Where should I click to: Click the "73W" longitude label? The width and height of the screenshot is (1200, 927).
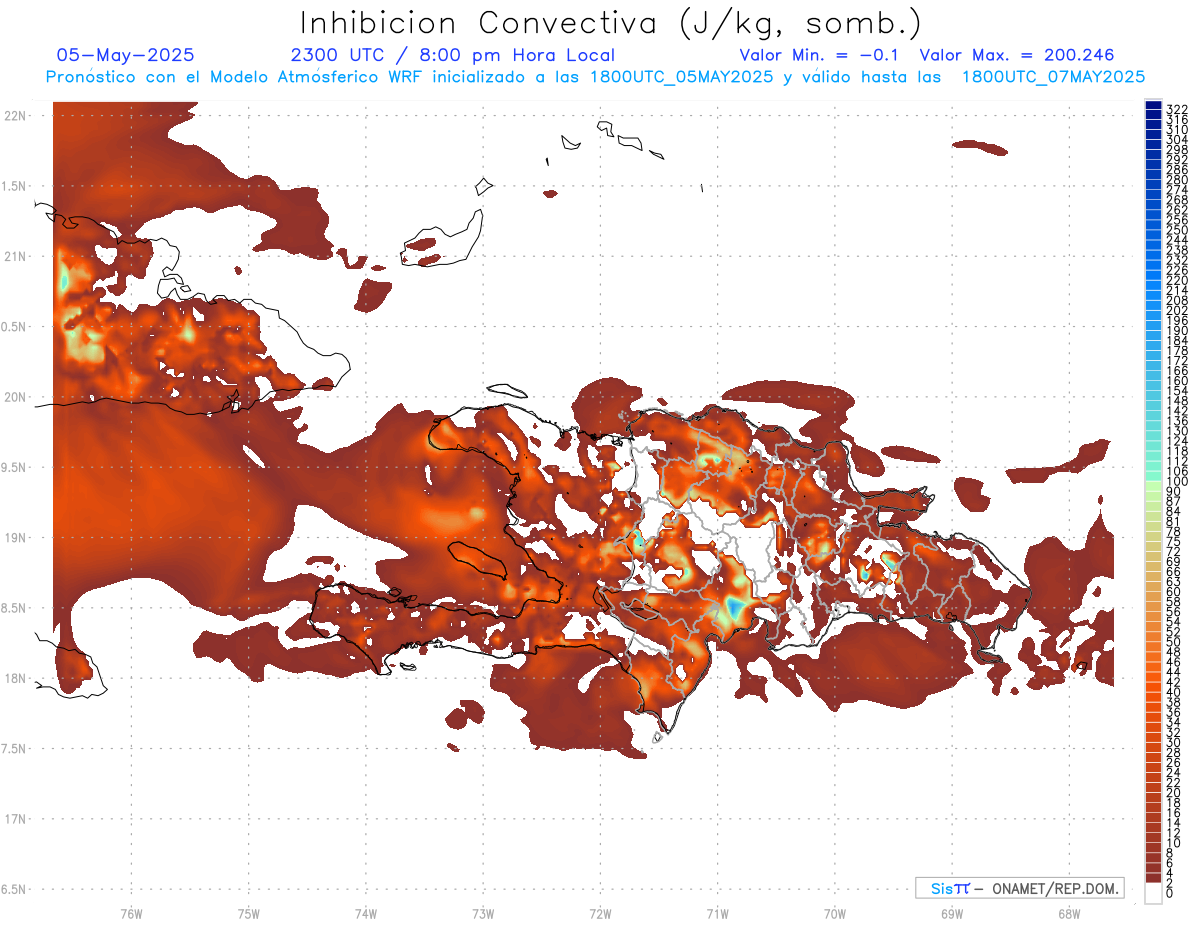tap(483, 913)
